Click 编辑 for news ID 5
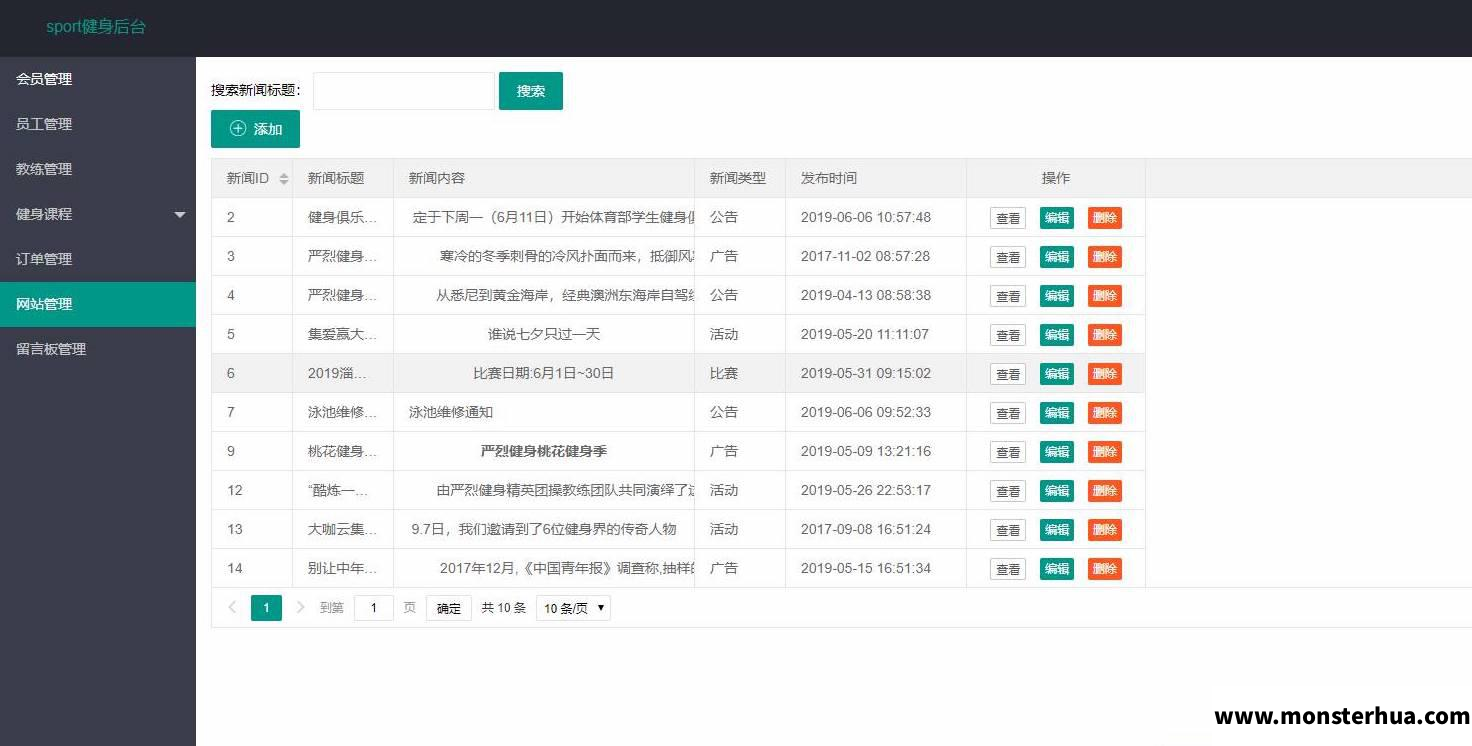Image resolution: width=1472 pixels, height=746 pixels. click(x=1057, y=335)
